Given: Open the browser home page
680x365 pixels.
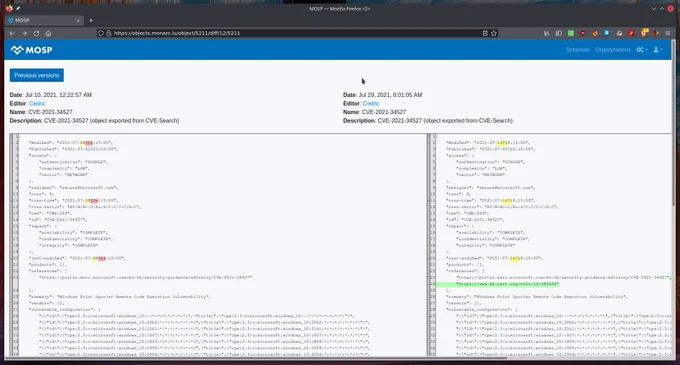Looking at the screenshot, I should tap(48, 33).
